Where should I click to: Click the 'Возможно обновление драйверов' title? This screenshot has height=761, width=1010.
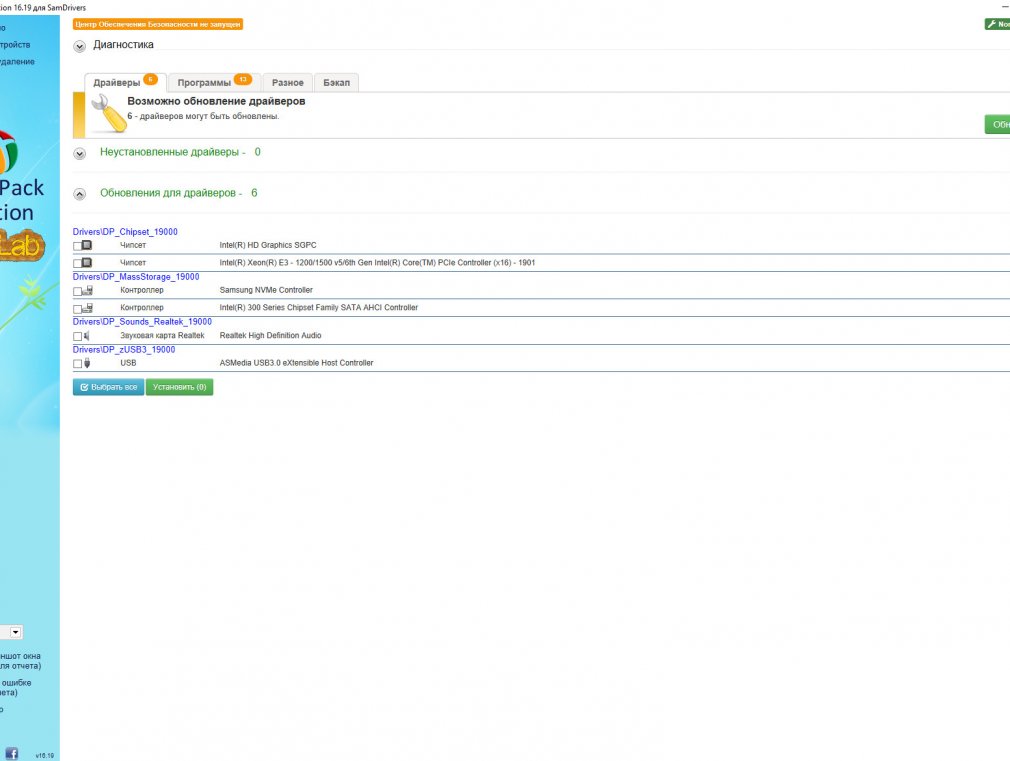tap(216, 101)
